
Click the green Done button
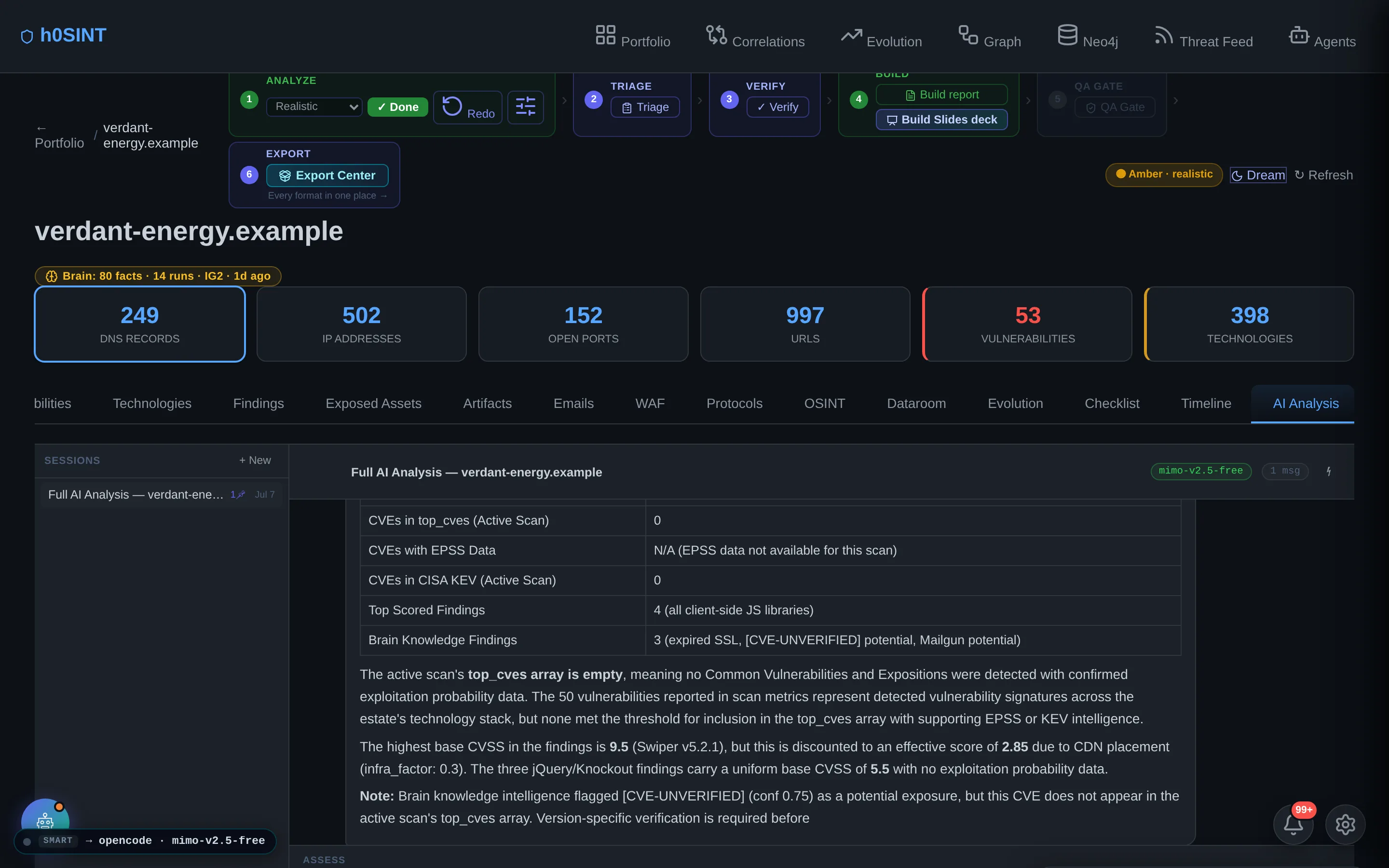(398, 107)
